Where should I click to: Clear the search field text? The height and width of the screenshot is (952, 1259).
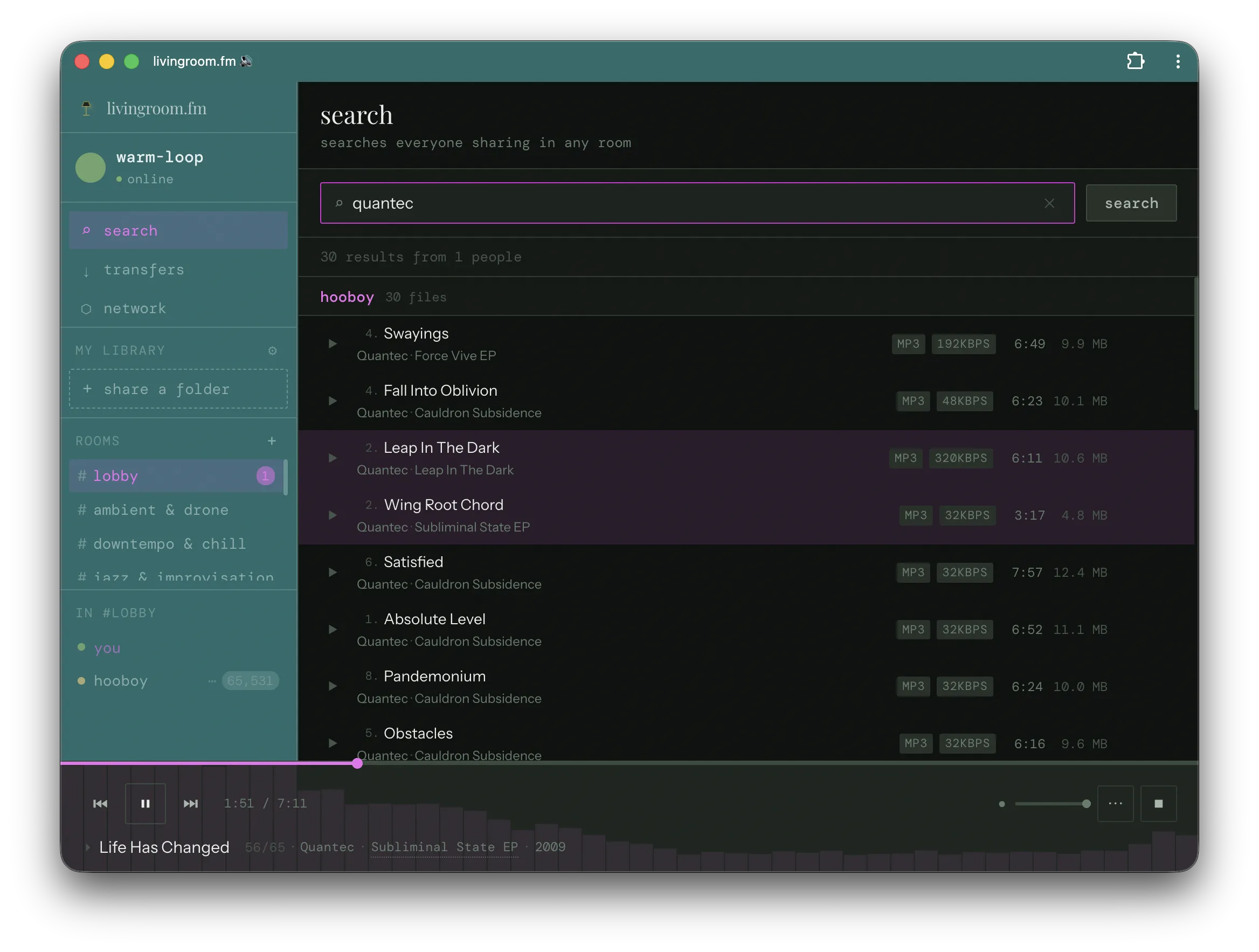(1049, 203)
